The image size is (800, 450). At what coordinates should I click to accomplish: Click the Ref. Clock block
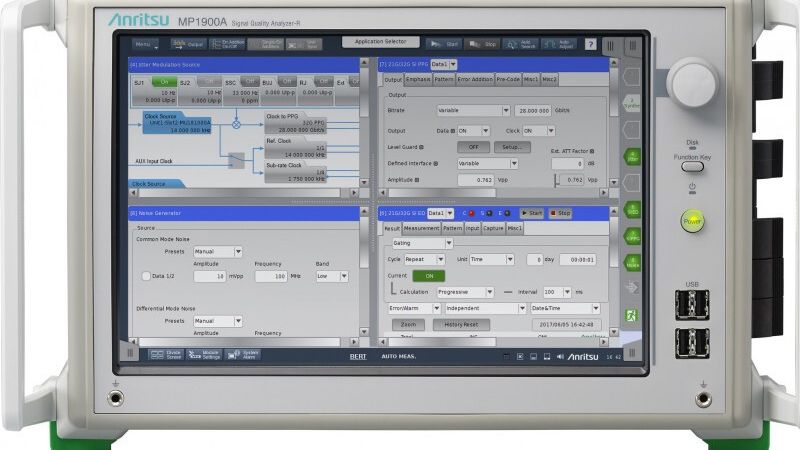[x=295, y=147]
